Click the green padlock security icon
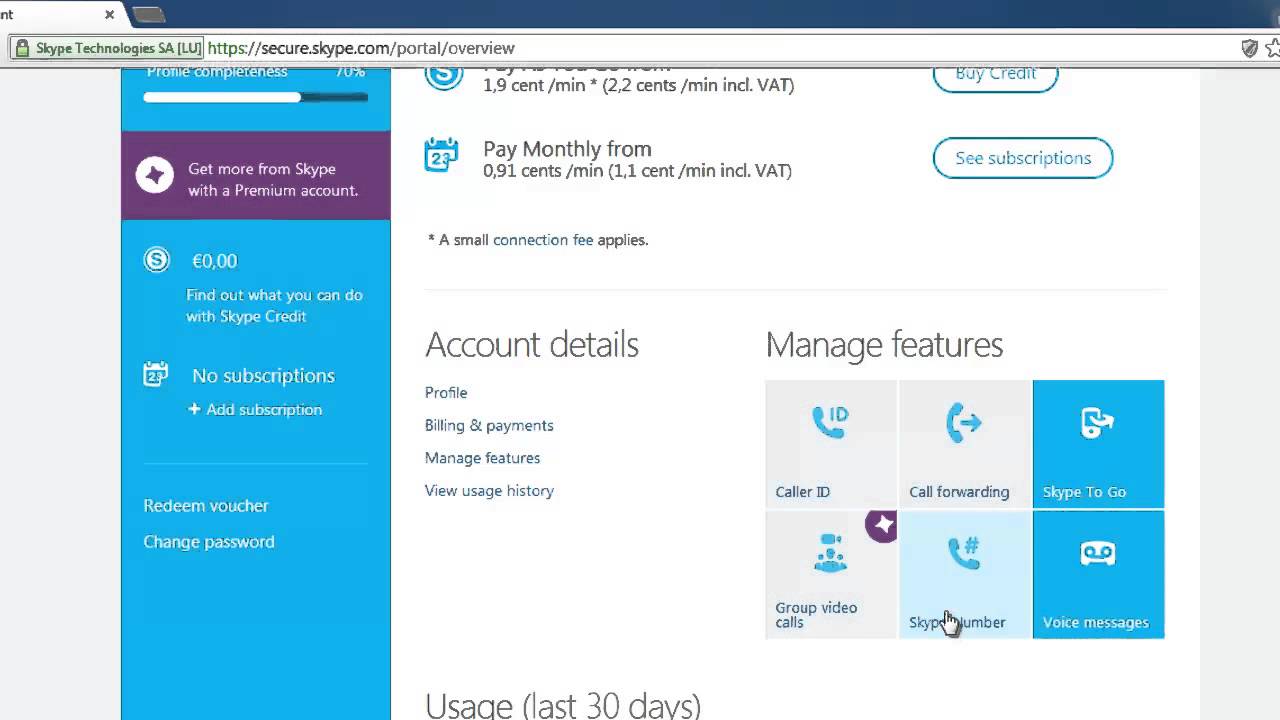Image resolution: width=1280 pixels, height=720 pixels. pos(22,48)
